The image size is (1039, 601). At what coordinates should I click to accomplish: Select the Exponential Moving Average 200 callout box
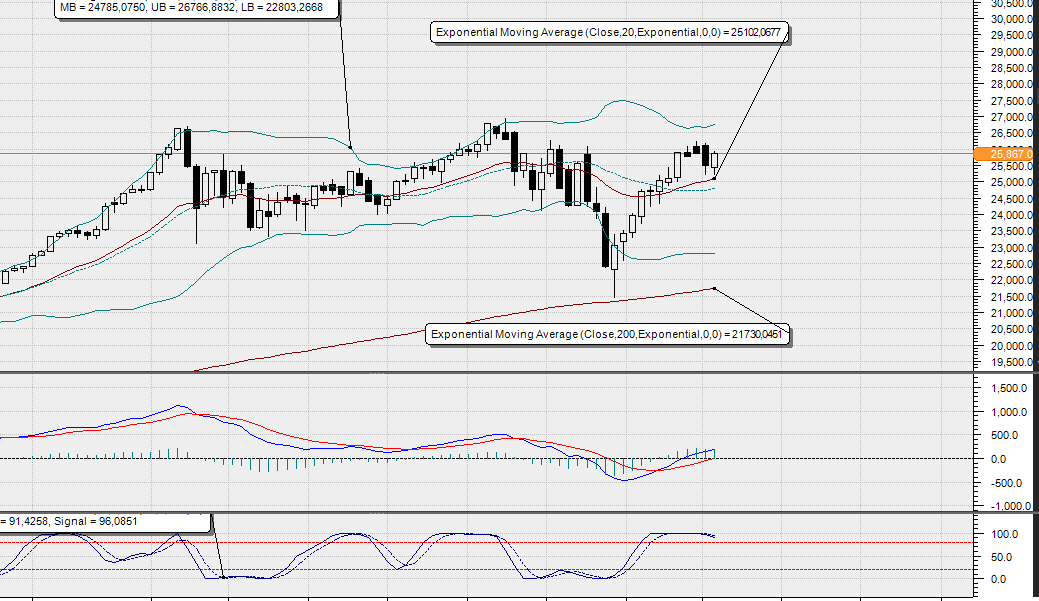(608, 333)
